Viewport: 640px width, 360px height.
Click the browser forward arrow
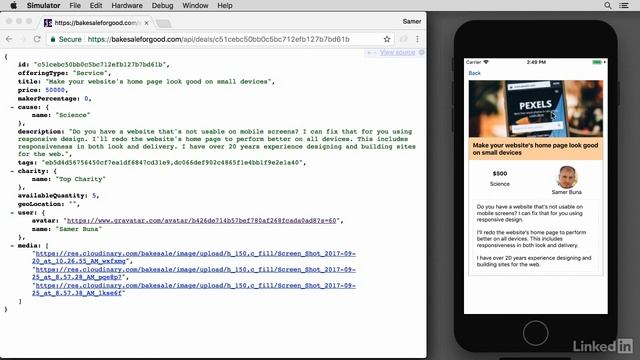coord(23,39)
